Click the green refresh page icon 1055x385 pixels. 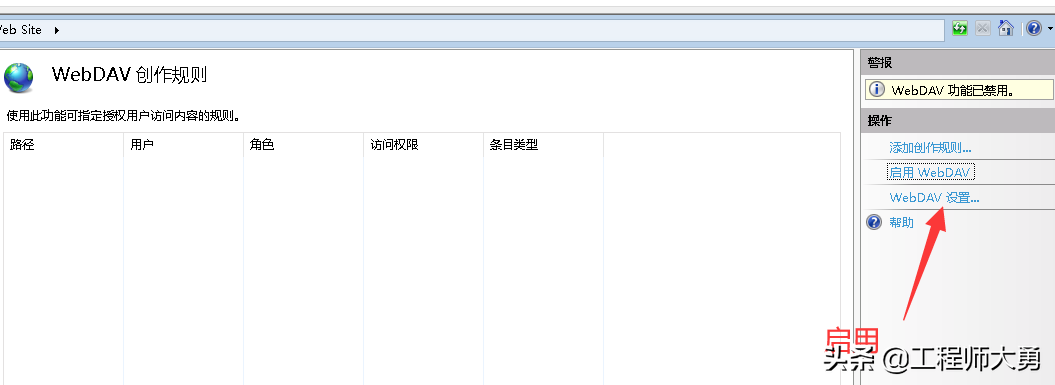(960, 28)
